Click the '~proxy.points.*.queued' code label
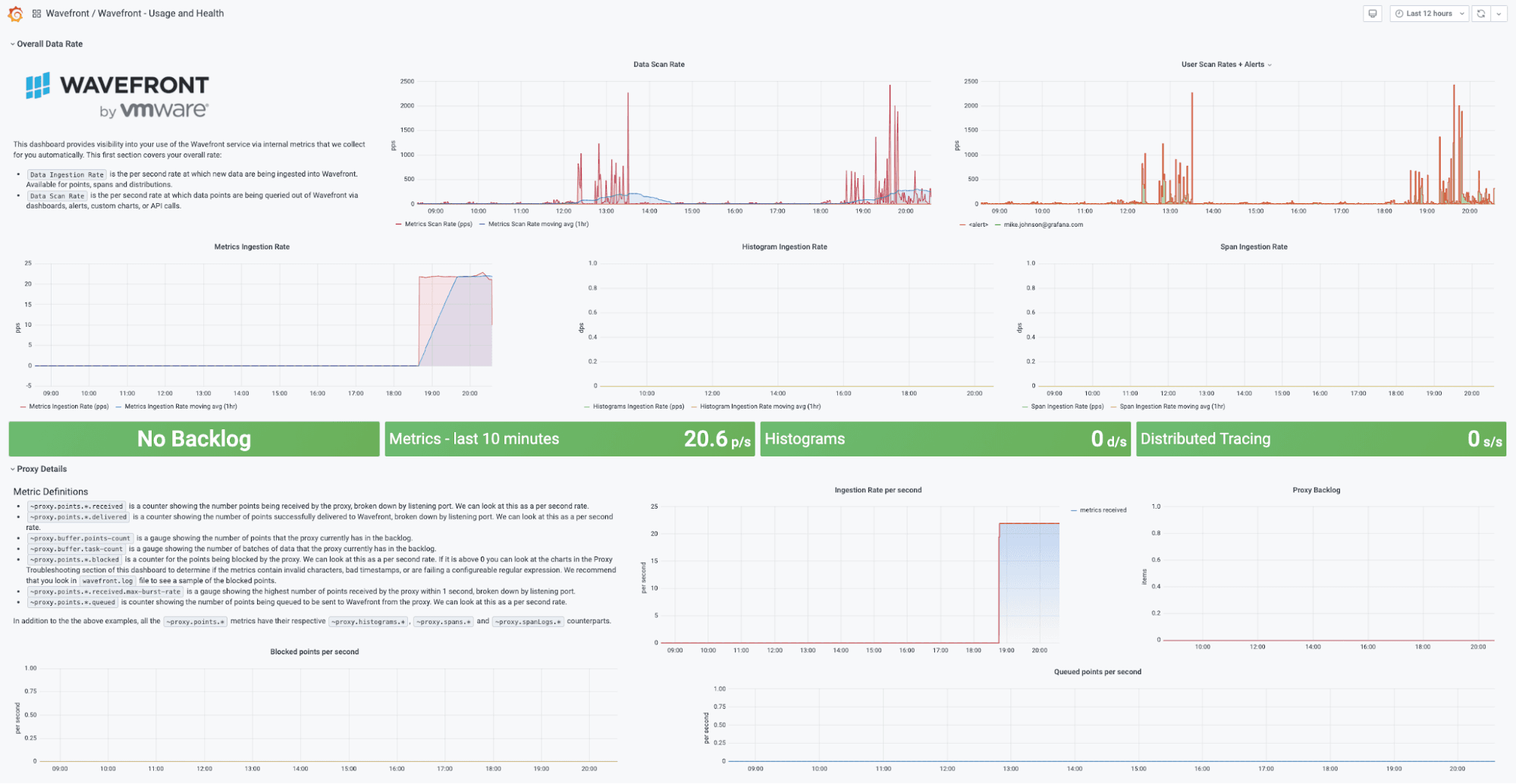 [x=73, y=603]
